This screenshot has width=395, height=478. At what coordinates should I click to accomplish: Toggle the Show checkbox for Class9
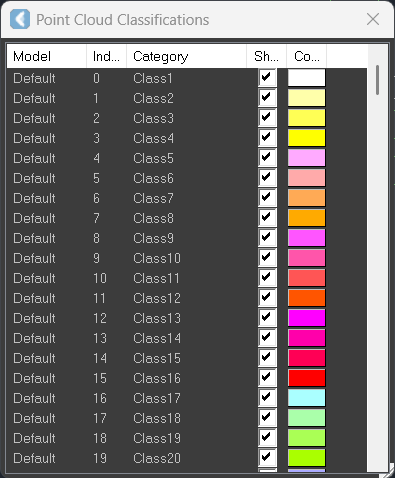[267, 238]
